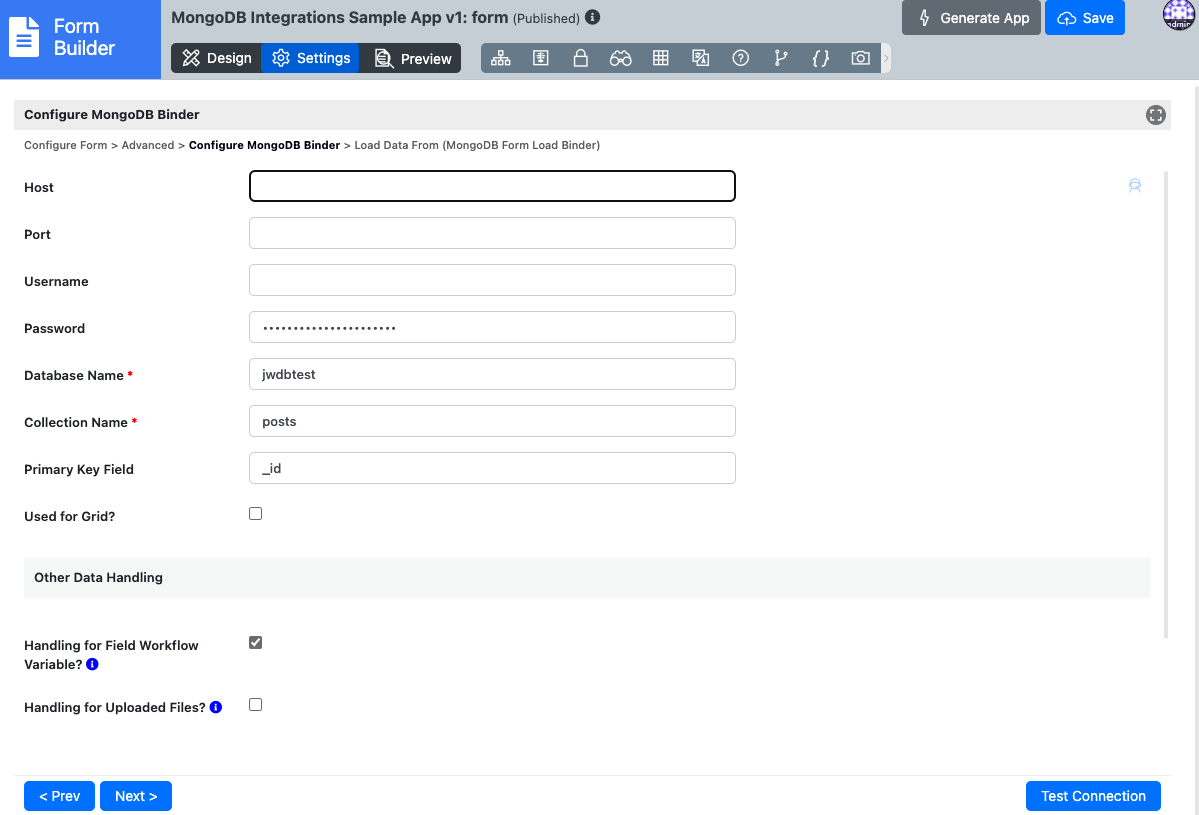Screen dimensions: 1199x815
Task: Open the curly braces JSON icon
Action: point(820,58)
